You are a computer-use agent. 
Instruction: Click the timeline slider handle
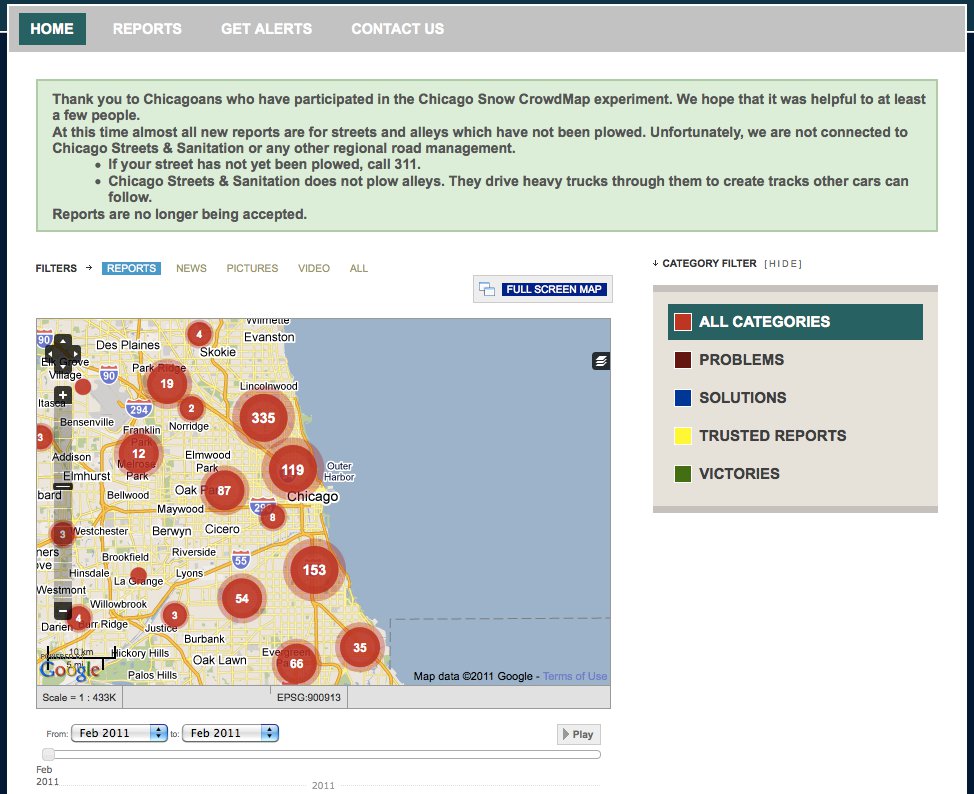coord(48,754)
